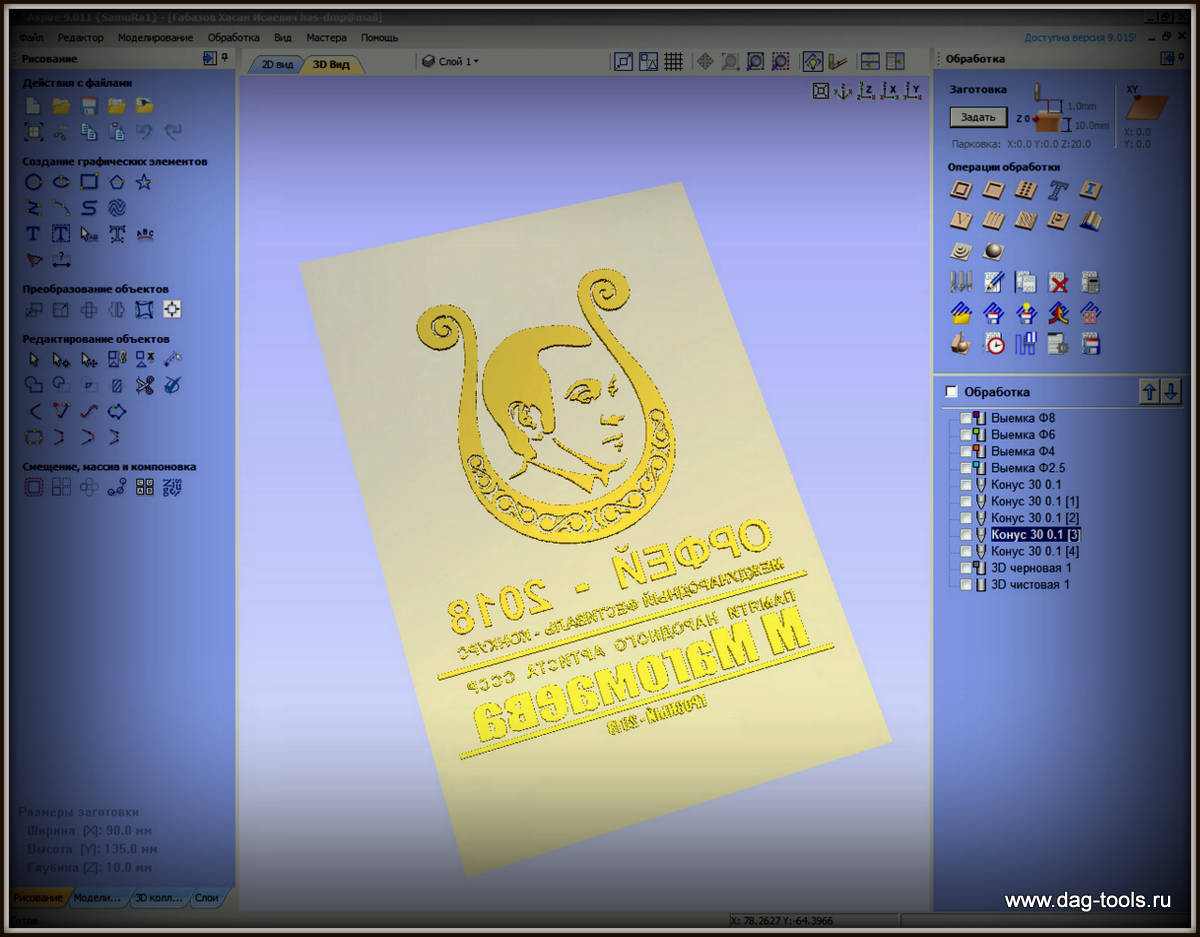Open the Редактор menu
Image resolution: width=1200 pixels, height=937 pixels.
click(x=80, y=38)
